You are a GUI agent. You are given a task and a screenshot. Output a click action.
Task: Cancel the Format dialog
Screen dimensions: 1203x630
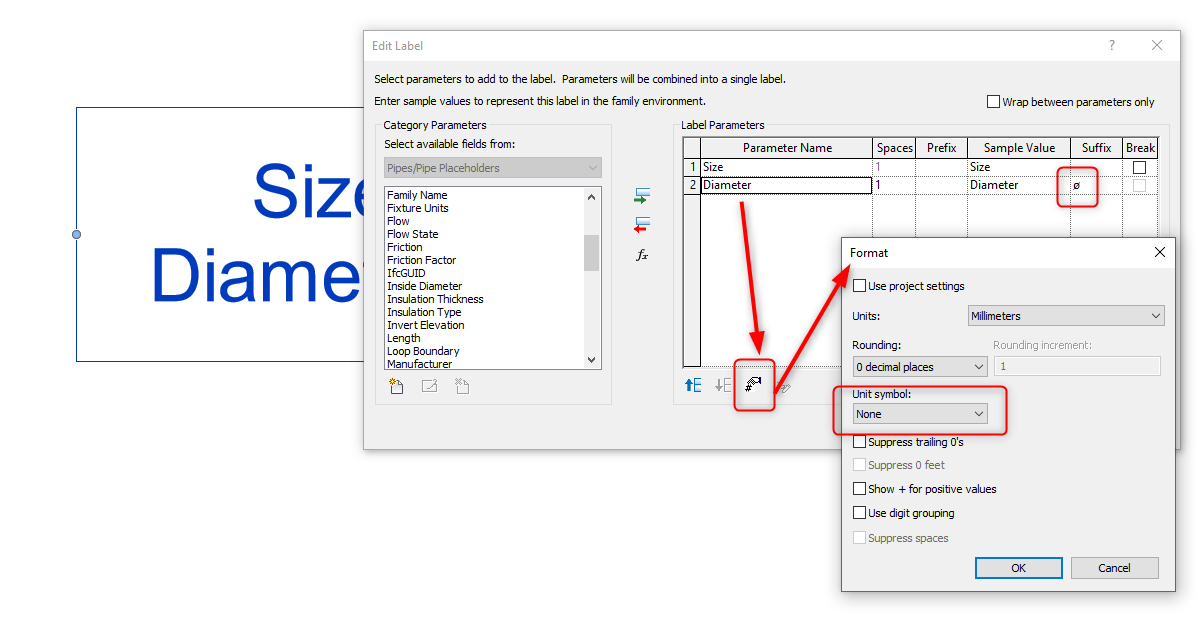(x=1114, y=567)
